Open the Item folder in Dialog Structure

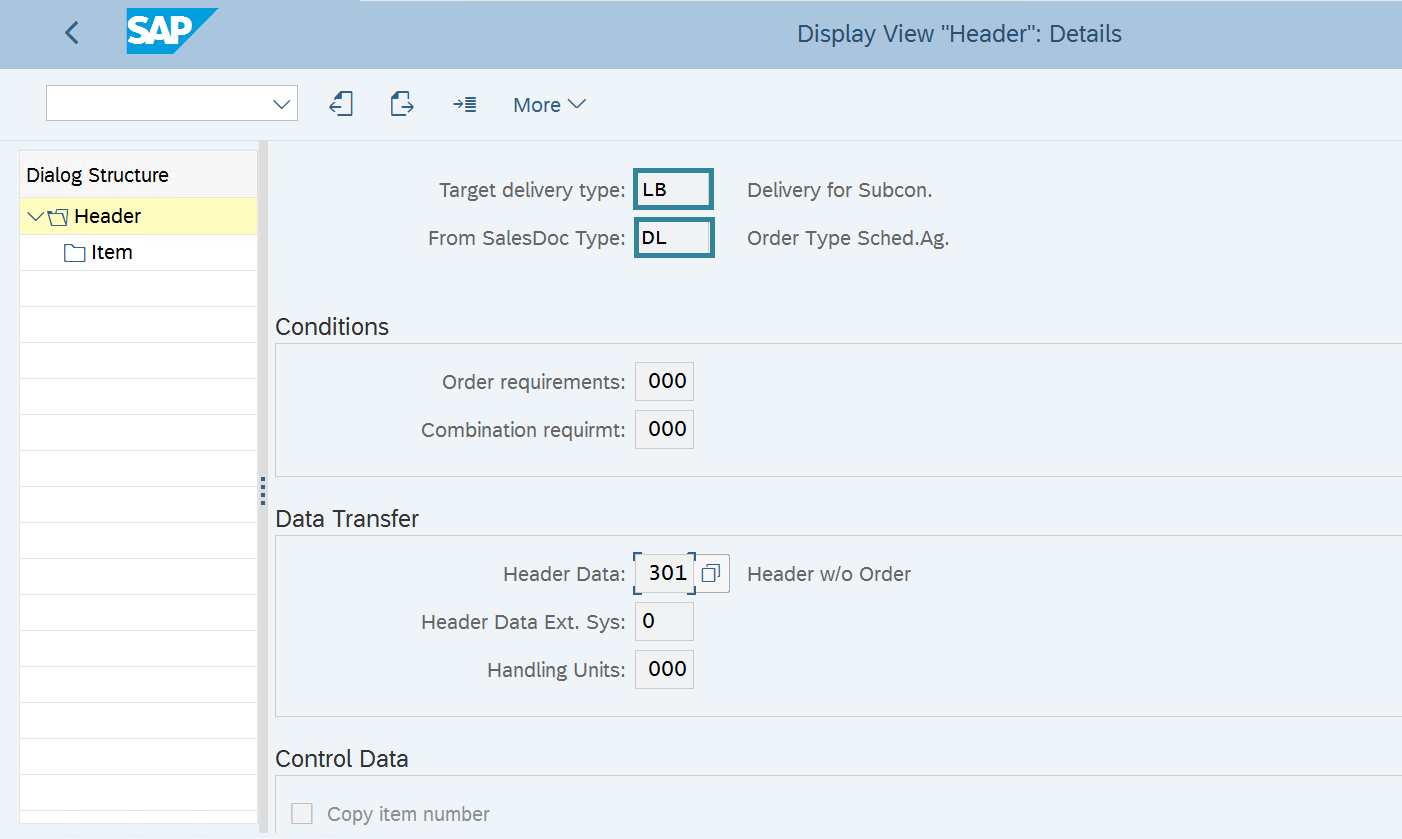coord(111,252)
